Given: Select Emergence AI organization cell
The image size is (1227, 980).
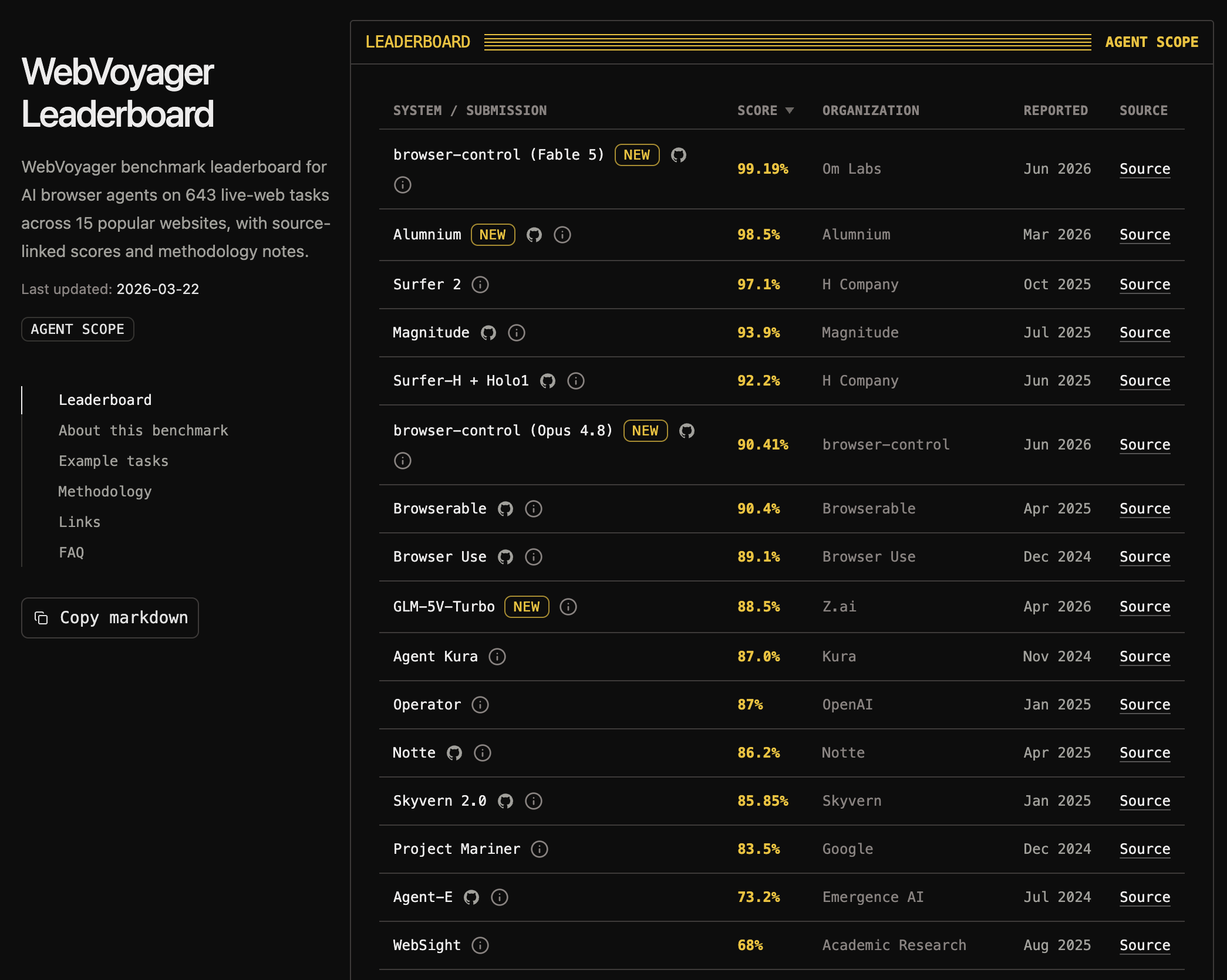Looking at the screenshot, I should (x=873, y=897).
